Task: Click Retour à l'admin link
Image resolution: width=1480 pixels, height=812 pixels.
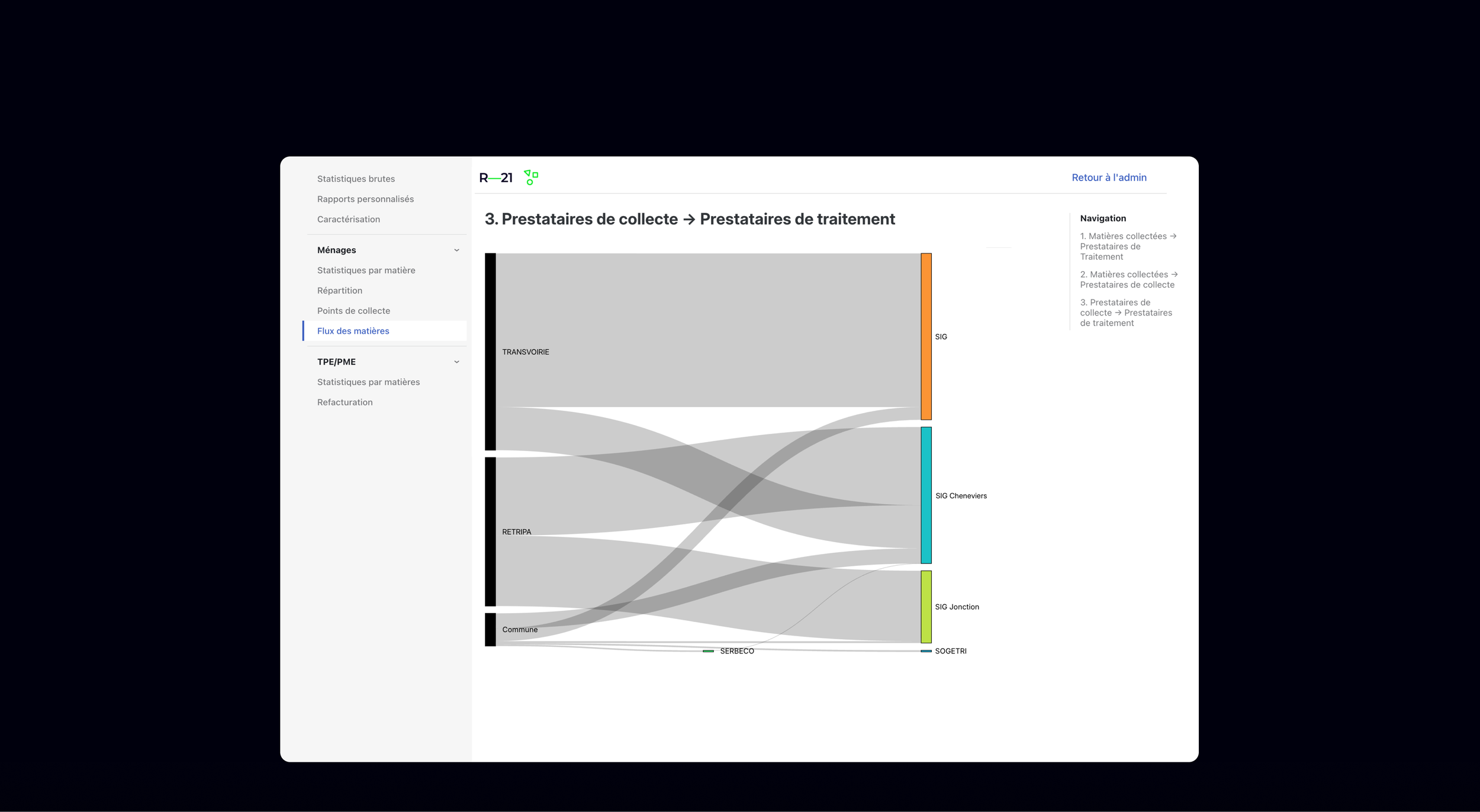Action: pyautogui.click(x=1109, y=178)
